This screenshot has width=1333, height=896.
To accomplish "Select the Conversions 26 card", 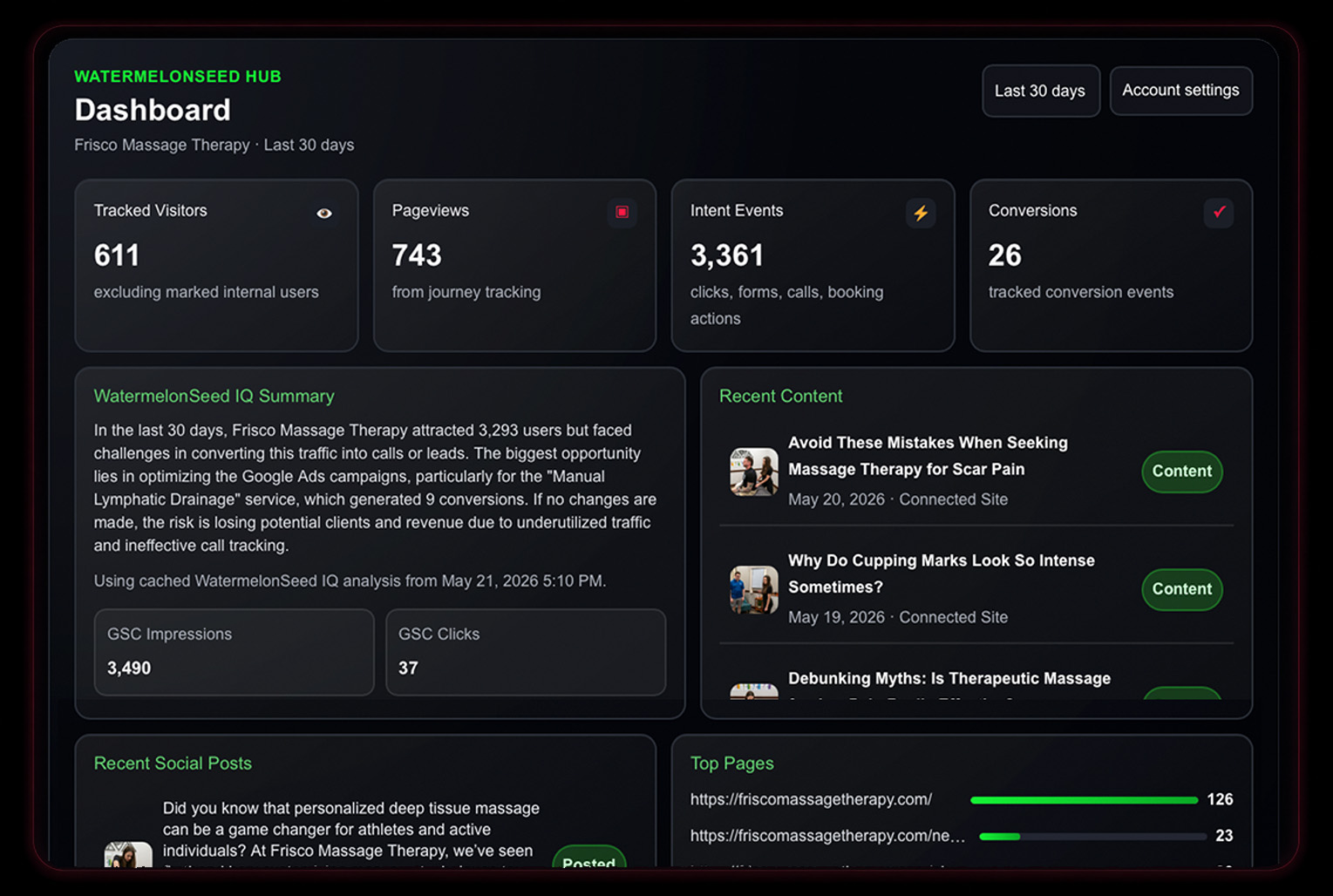I will coord(1111,266).
